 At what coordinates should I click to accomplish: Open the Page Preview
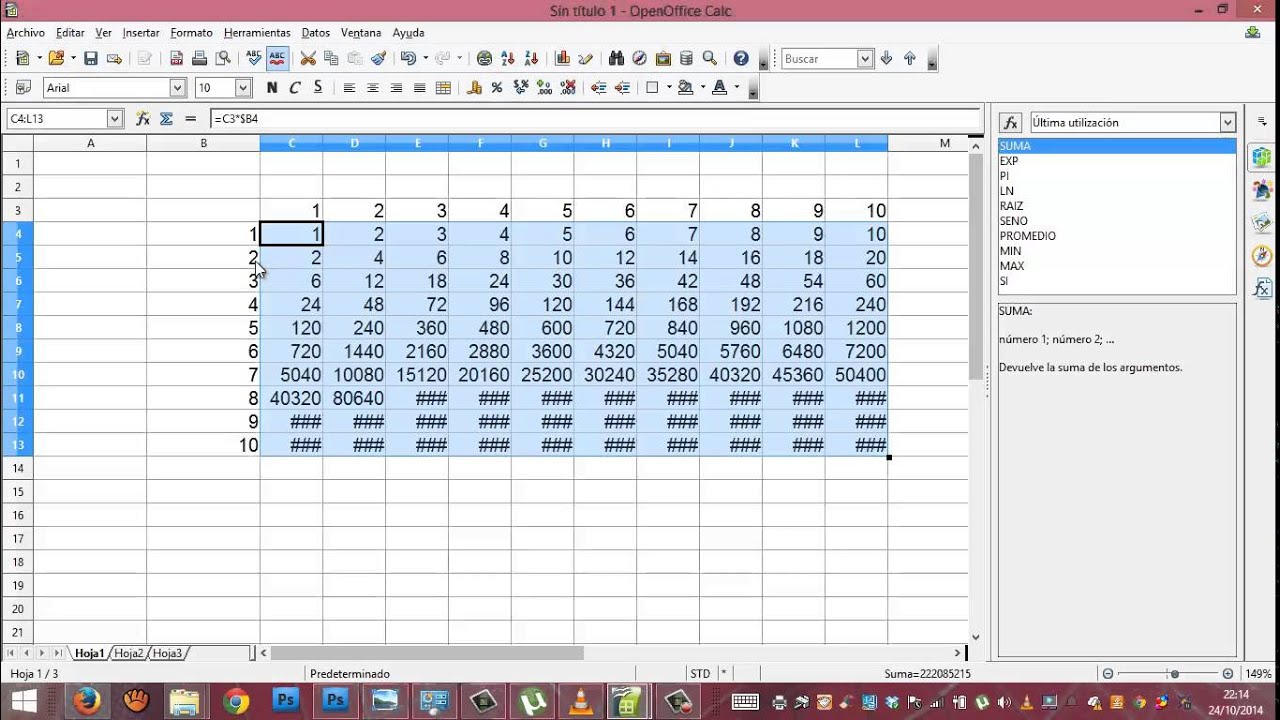click(222, 59)
